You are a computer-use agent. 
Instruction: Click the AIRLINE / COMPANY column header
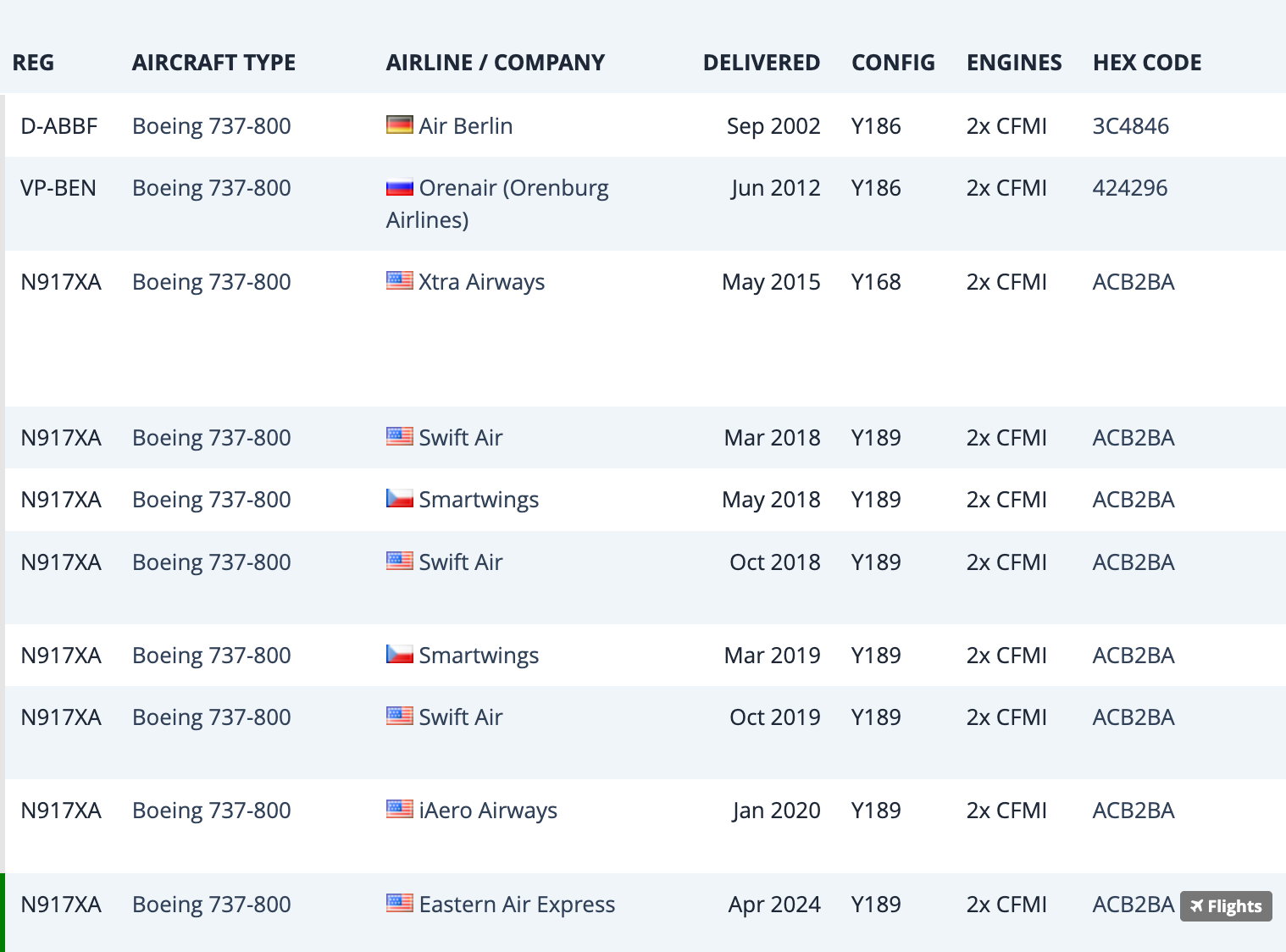tap(496, 63)
